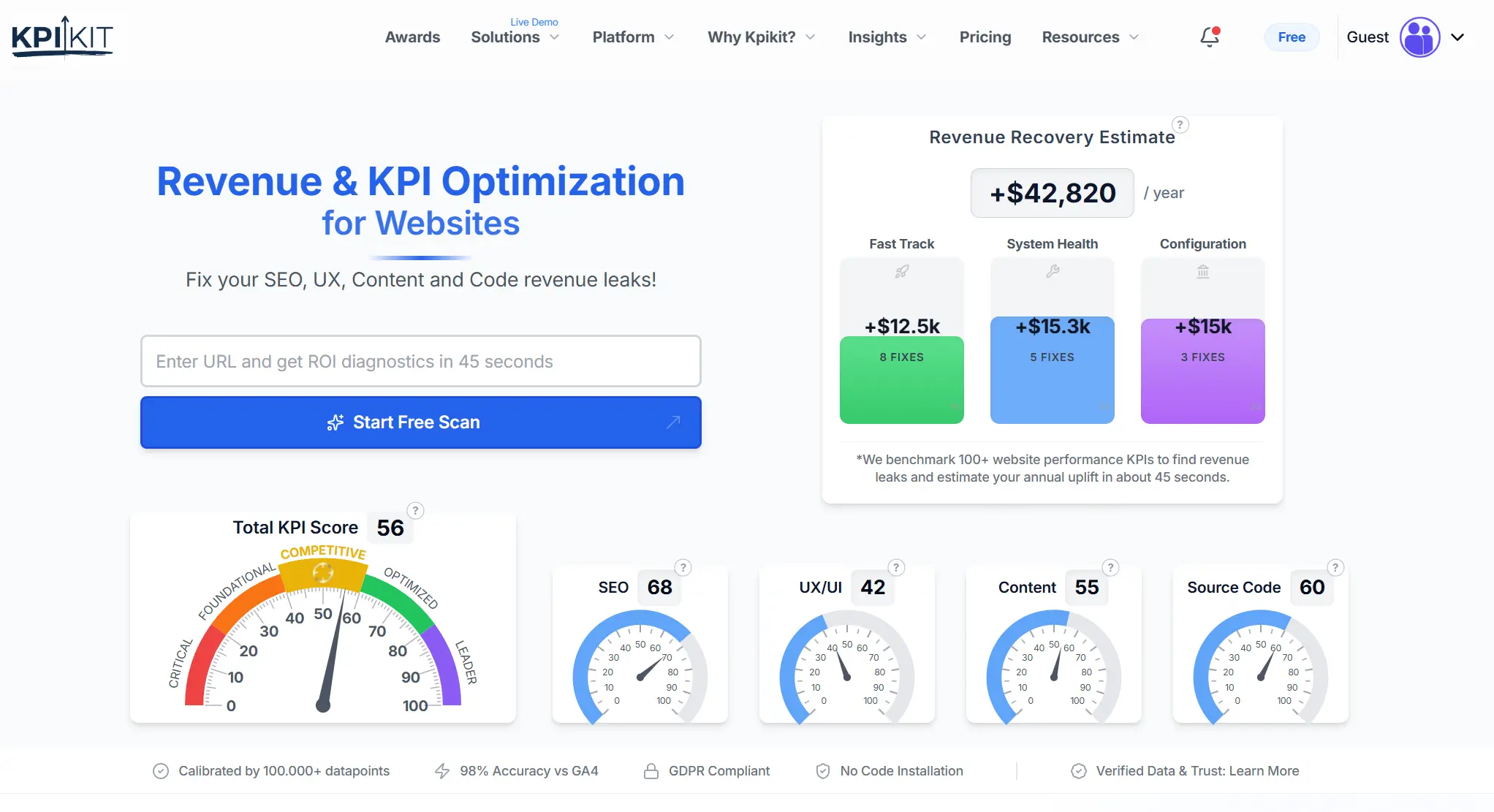Click the lightning icon beside 98% Accuracy
Viewport: 1494px width, 812px height.
[x=442, y=771]
